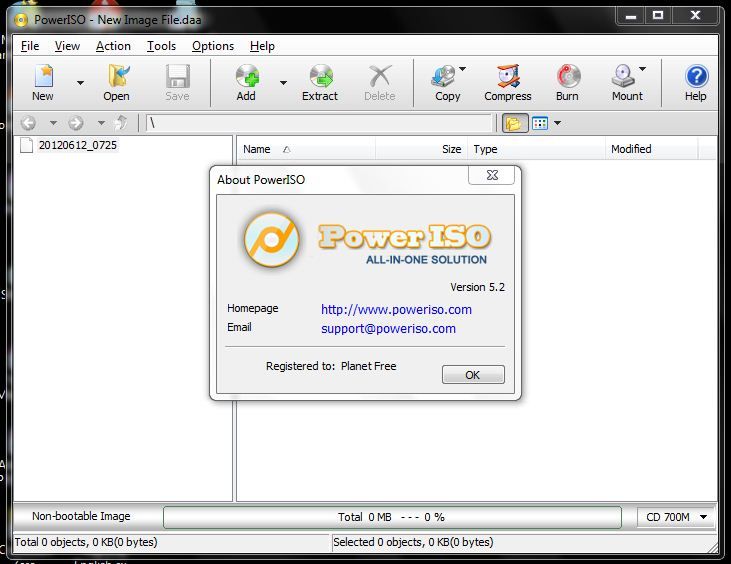
Task: Open the Tools menu
Action: tap(161, 46)
